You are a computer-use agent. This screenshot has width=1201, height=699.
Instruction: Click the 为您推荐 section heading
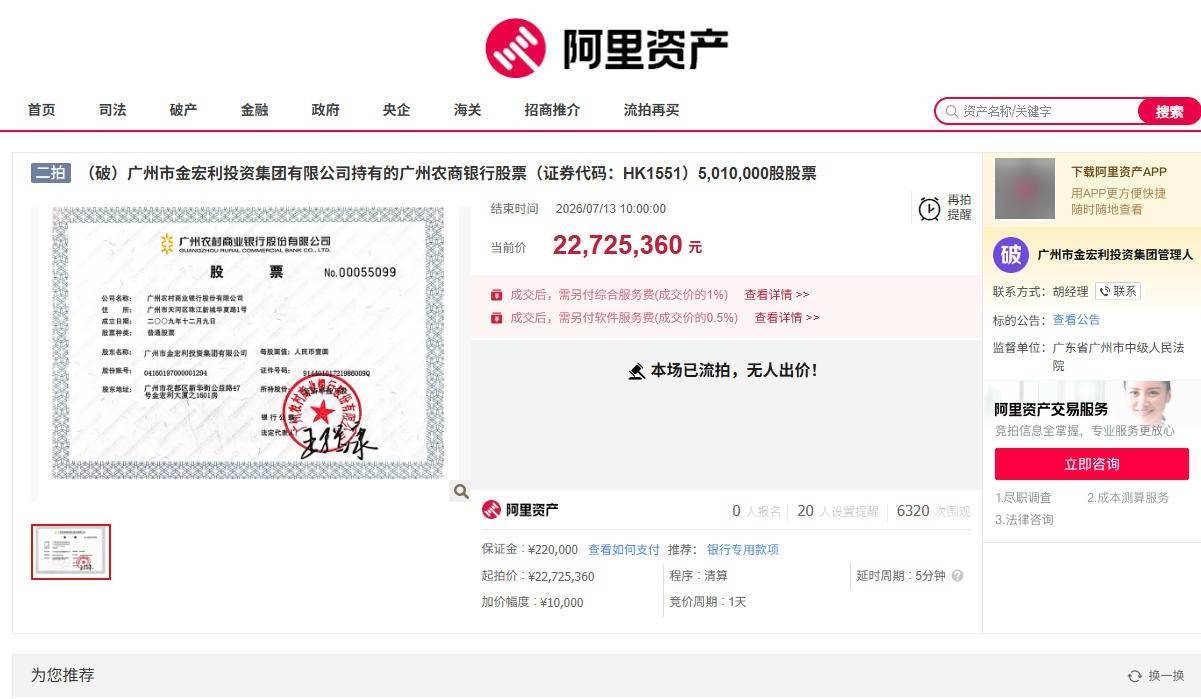click(x=62, y=676)
